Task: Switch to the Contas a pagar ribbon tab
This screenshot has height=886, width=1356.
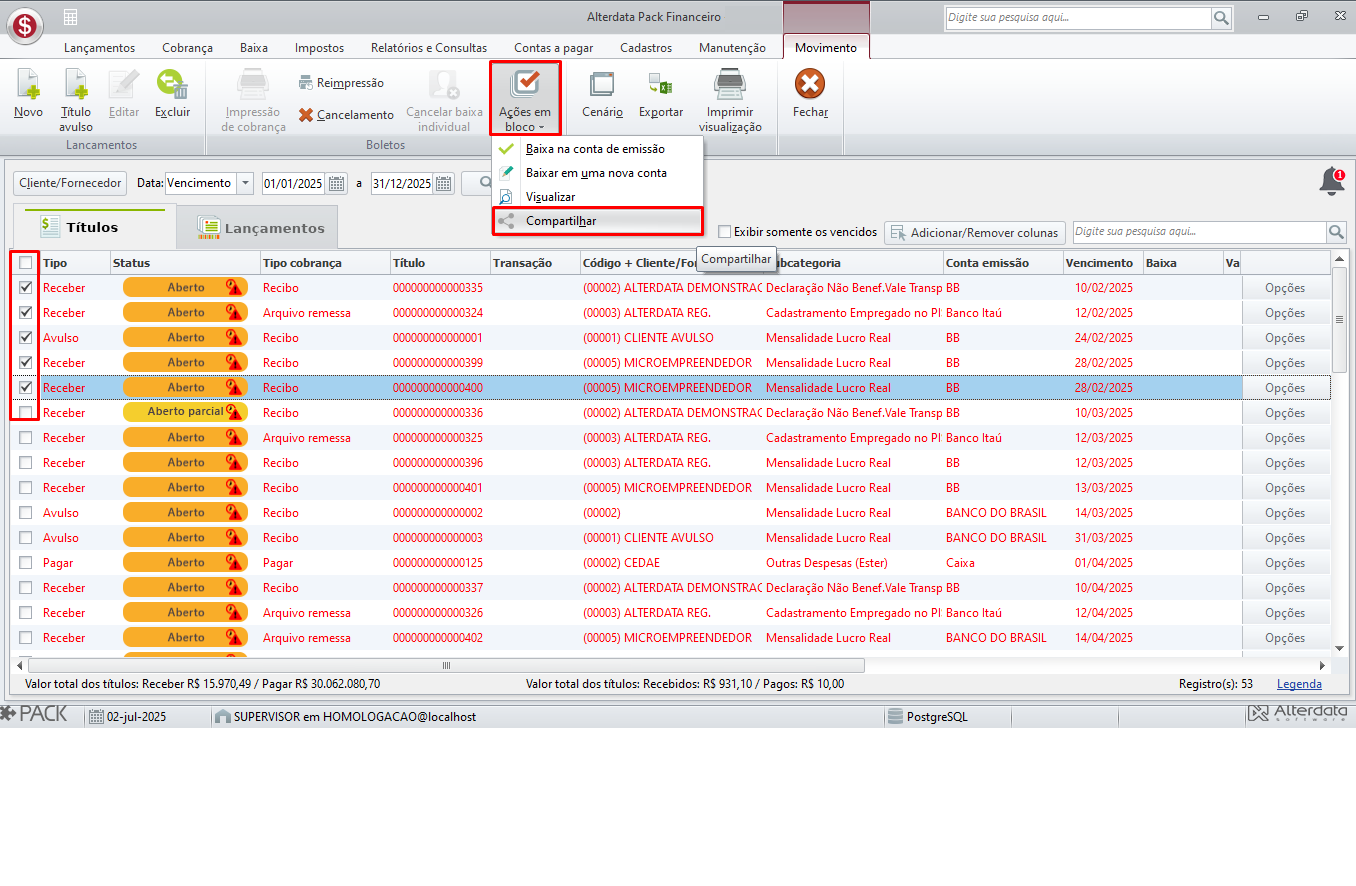Action: [554, 48]
